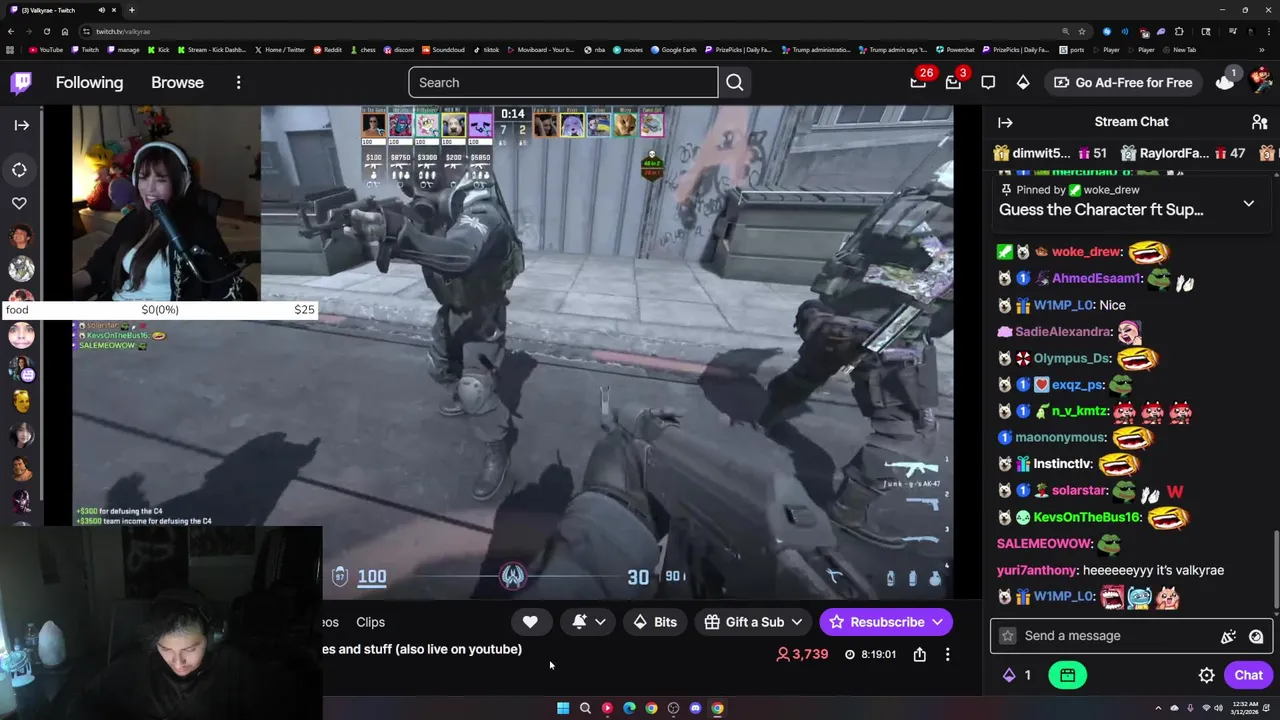Open Windows taskbar search
The image size is (1280, 720).
585,708
